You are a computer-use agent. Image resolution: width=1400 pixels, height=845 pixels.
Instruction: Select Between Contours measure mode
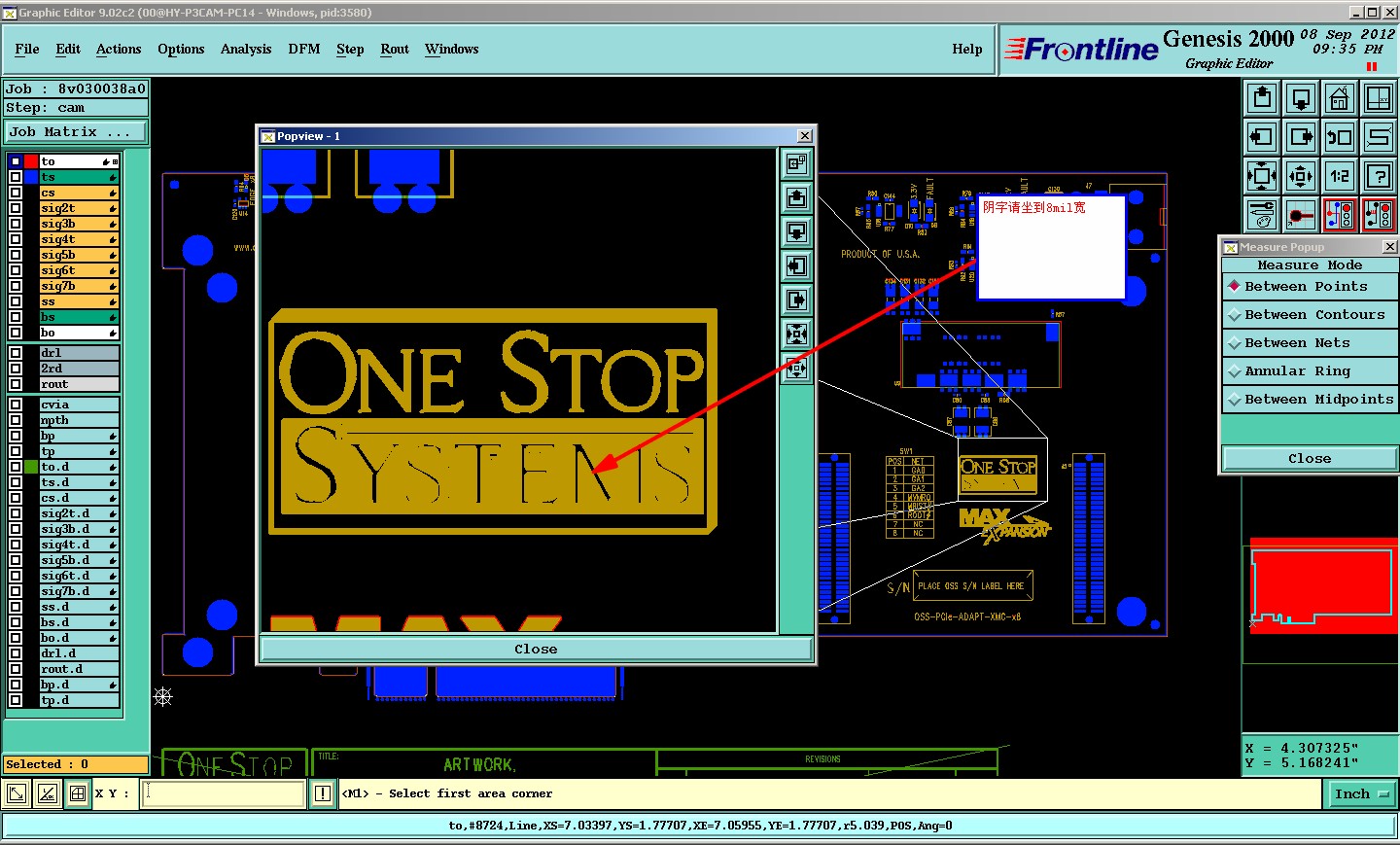1310,314
